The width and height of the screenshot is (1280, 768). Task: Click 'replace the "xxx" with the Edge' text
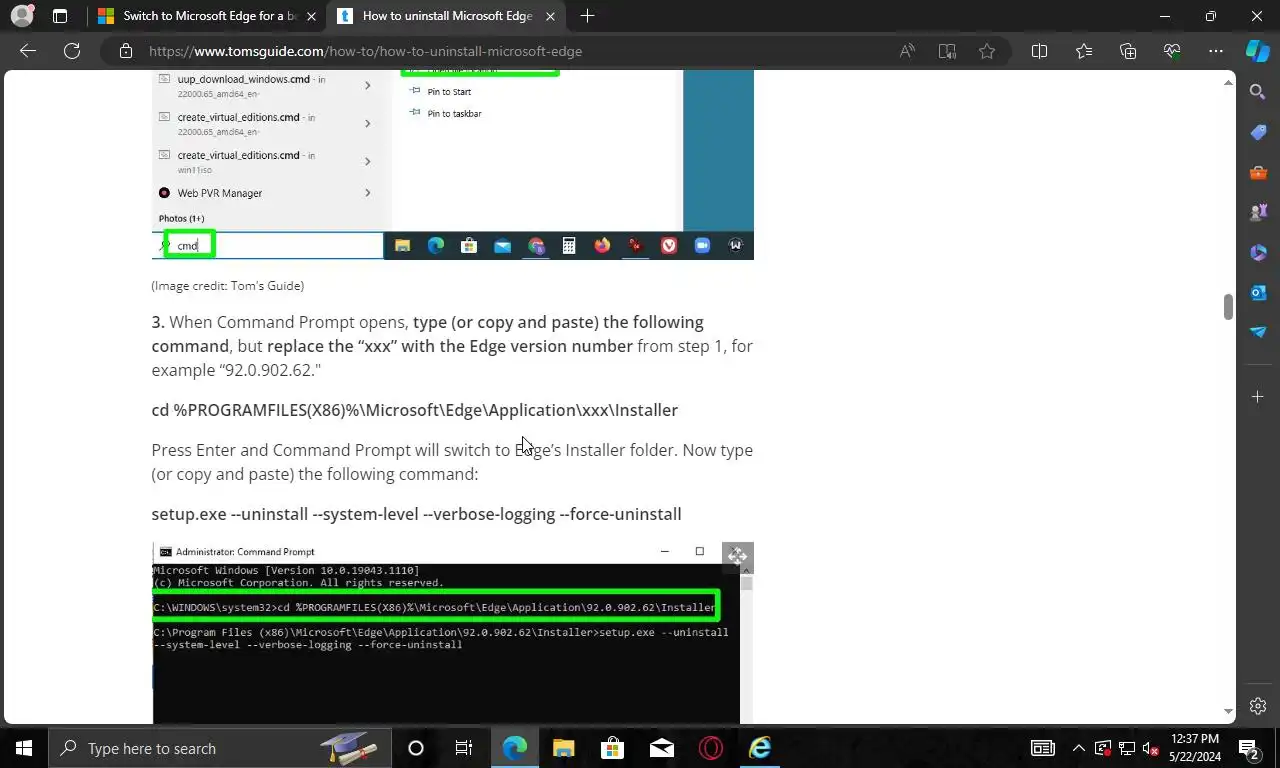click(450, 346)
